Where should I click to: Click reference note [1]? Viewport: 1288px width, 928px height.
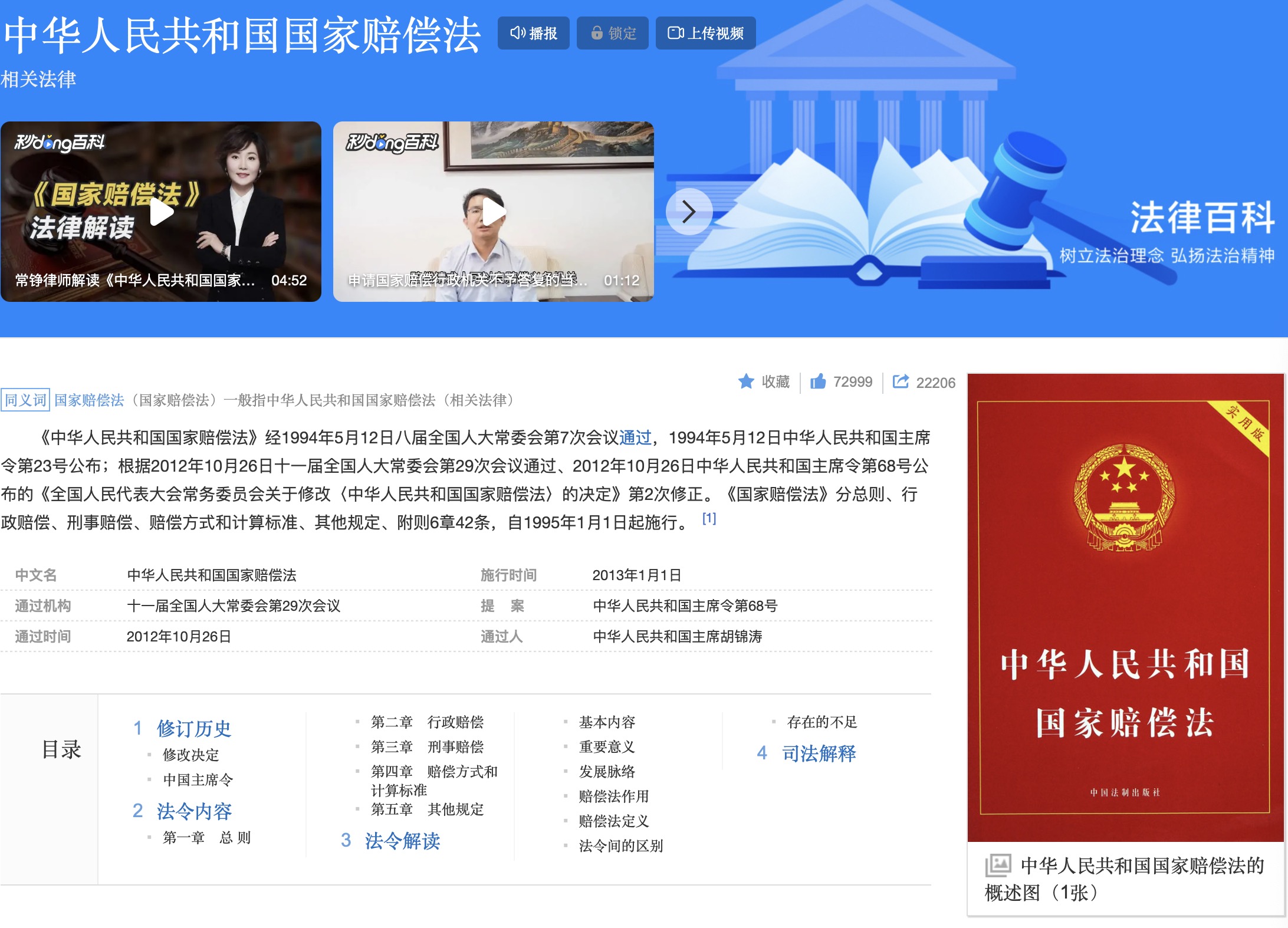pyautogui.click(x=709, y=519)
